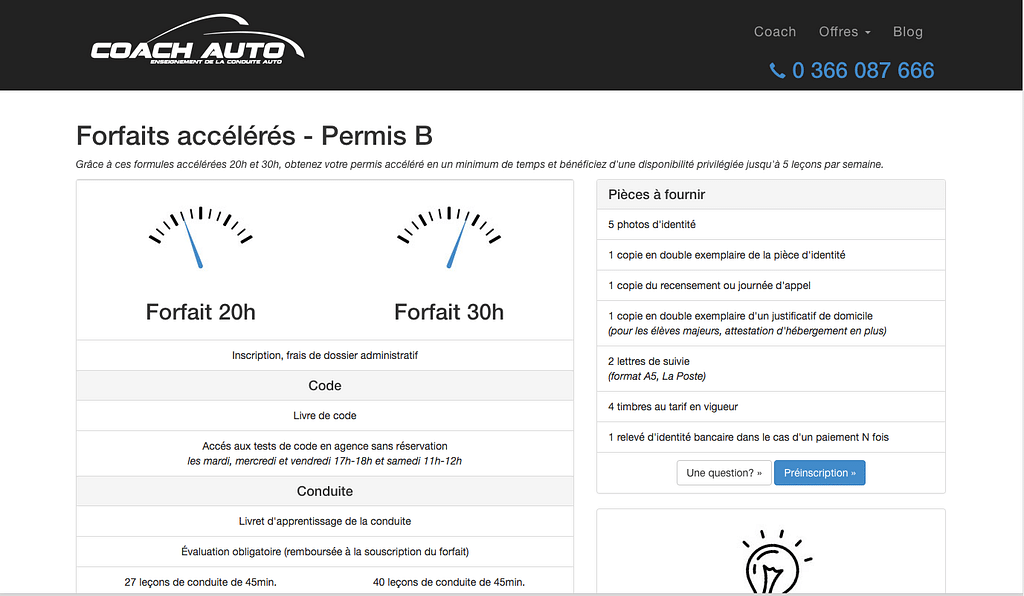Click the Coach Auto logo

pos(197,42)
